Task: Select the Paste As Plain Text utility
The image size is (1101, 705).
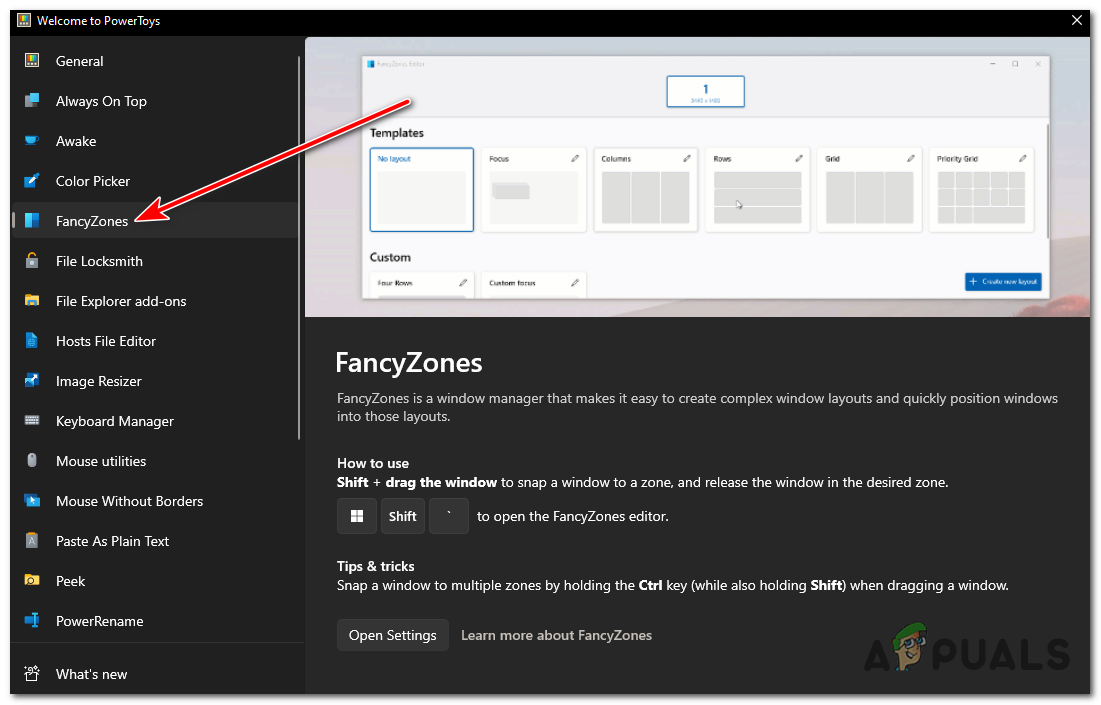Action: tap(114, 541)
